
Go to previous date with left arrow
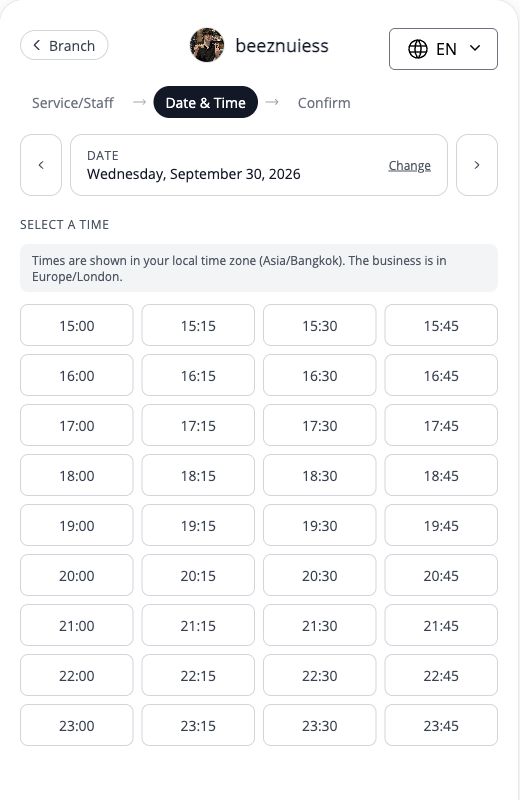(x=41, y=165)
